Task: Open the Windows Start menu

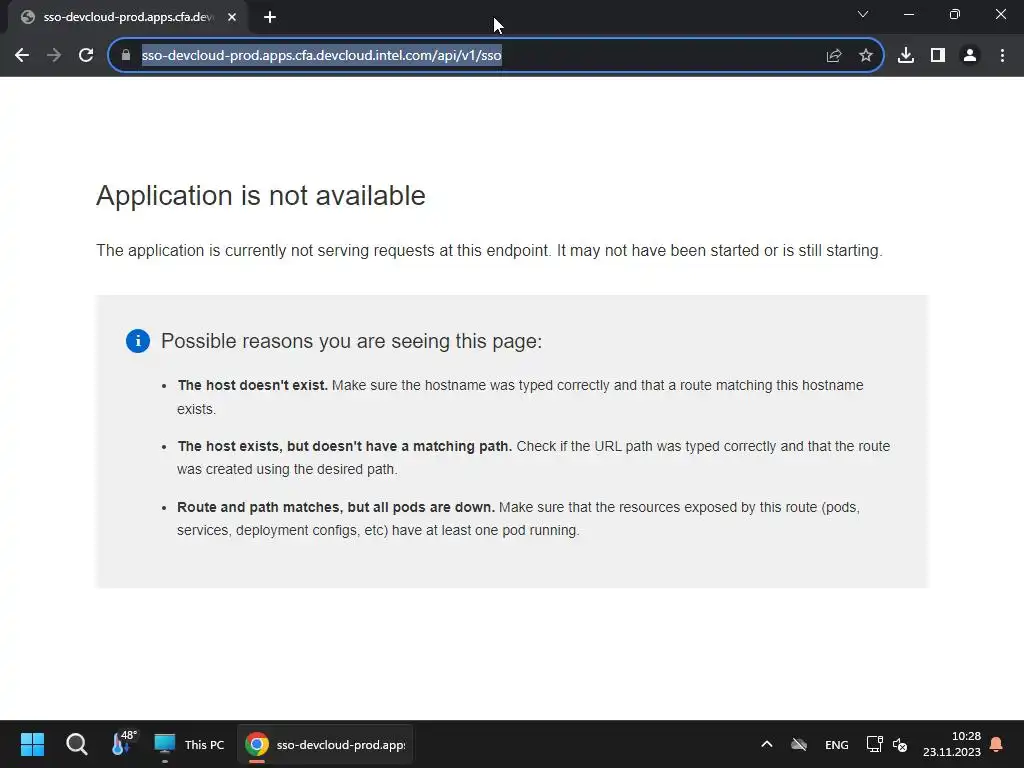Action: point(32,744)
